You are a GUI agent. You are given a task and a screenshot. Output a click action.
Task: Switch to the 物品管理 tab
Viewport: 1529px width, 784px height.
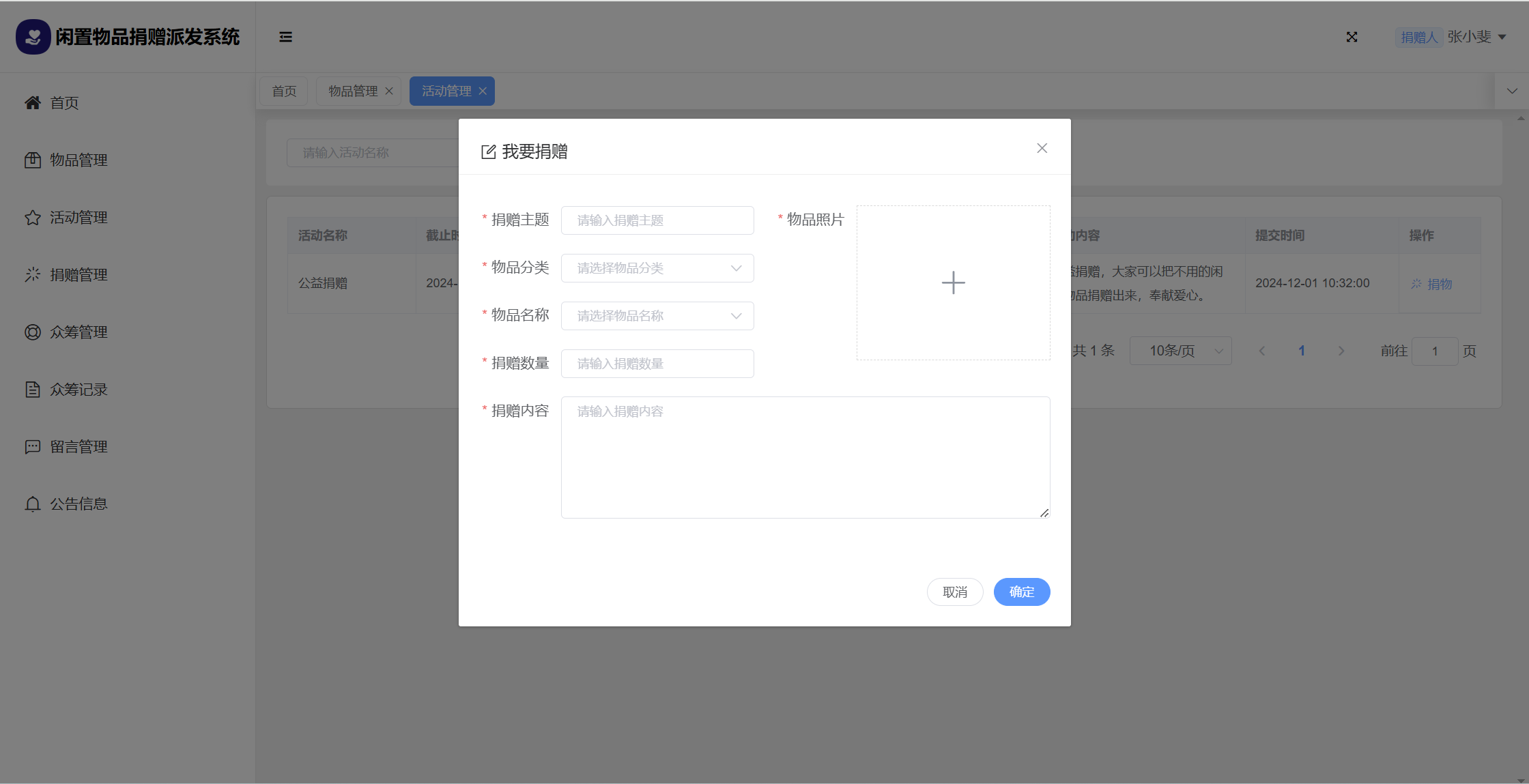[x=353, y=91]
